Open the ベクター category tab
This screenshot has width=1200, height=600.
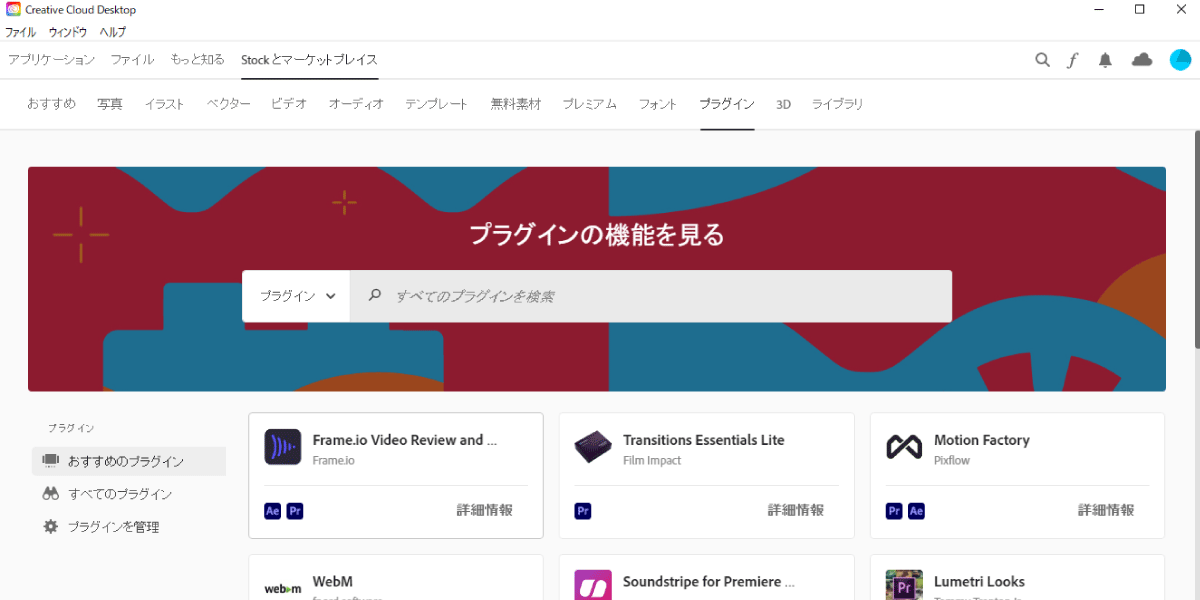[228, 104]
